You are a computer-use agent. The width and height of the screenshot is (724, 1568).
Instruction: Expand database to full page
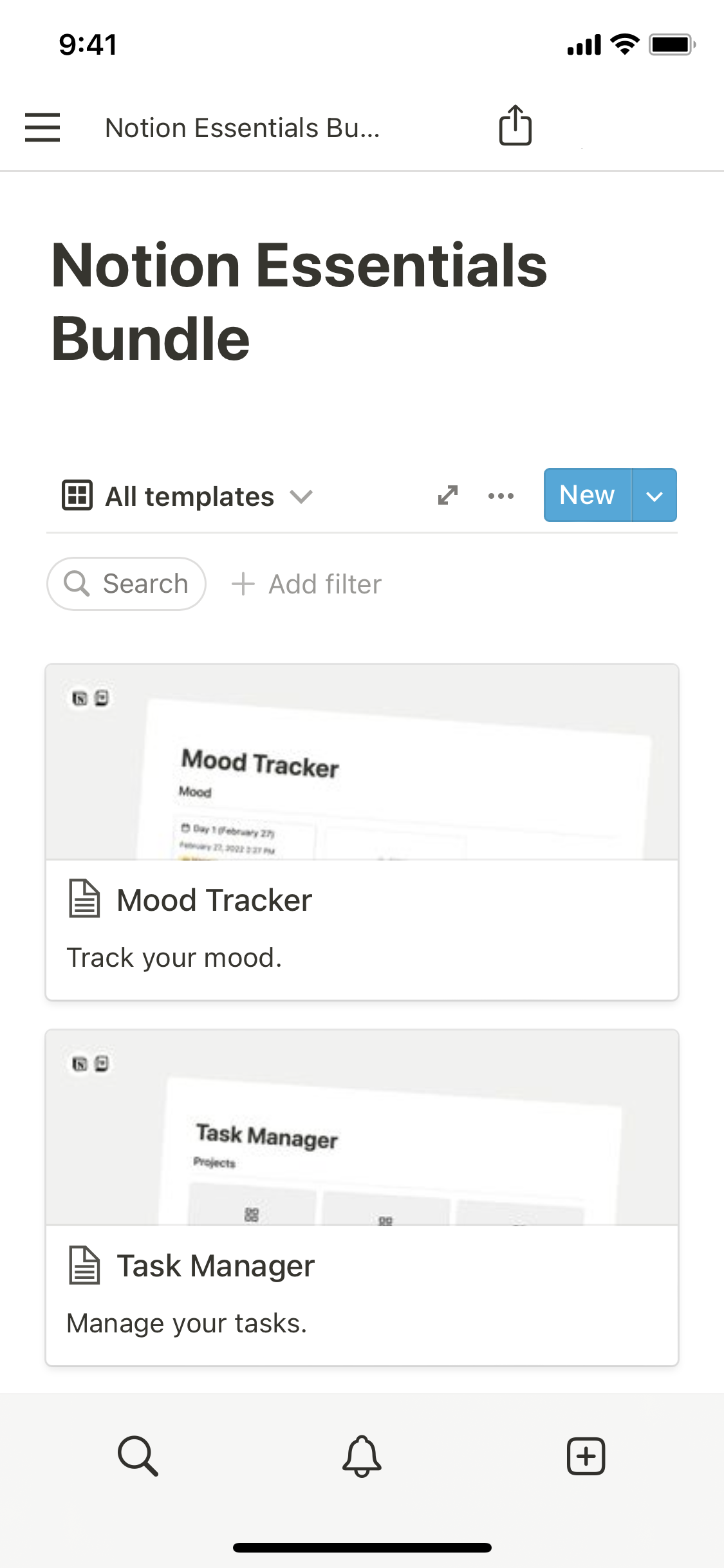pyautogui.click(x=447, y=495)
